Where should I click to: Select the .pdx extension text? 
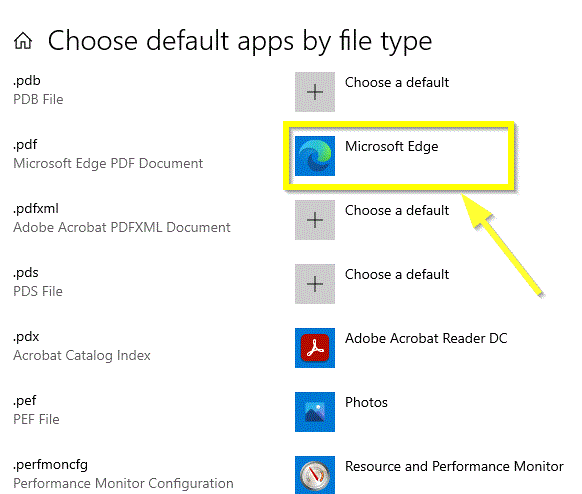(26, 337)
